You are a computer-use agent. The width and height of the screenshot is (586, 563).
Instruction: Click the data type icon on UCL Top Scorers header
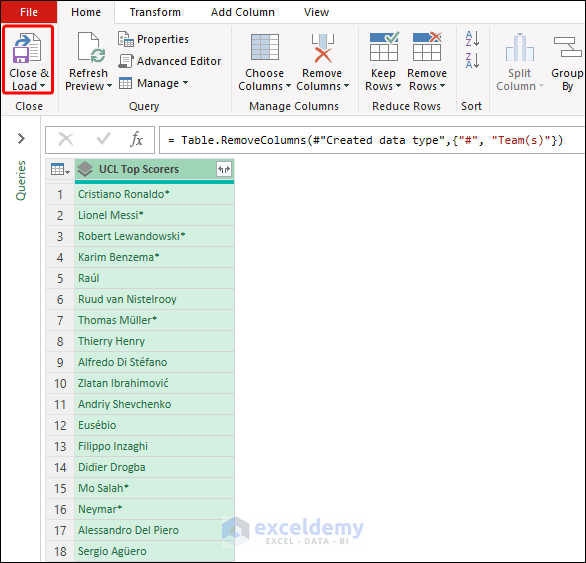click(85, 169)
